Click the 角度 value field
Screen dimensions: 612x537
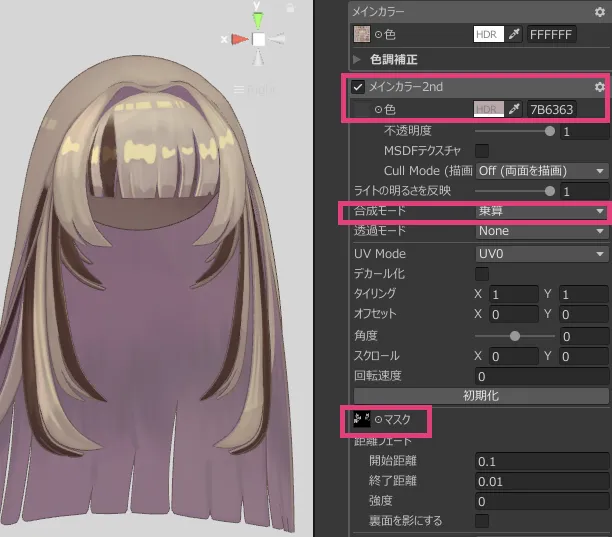pos(584,336)
